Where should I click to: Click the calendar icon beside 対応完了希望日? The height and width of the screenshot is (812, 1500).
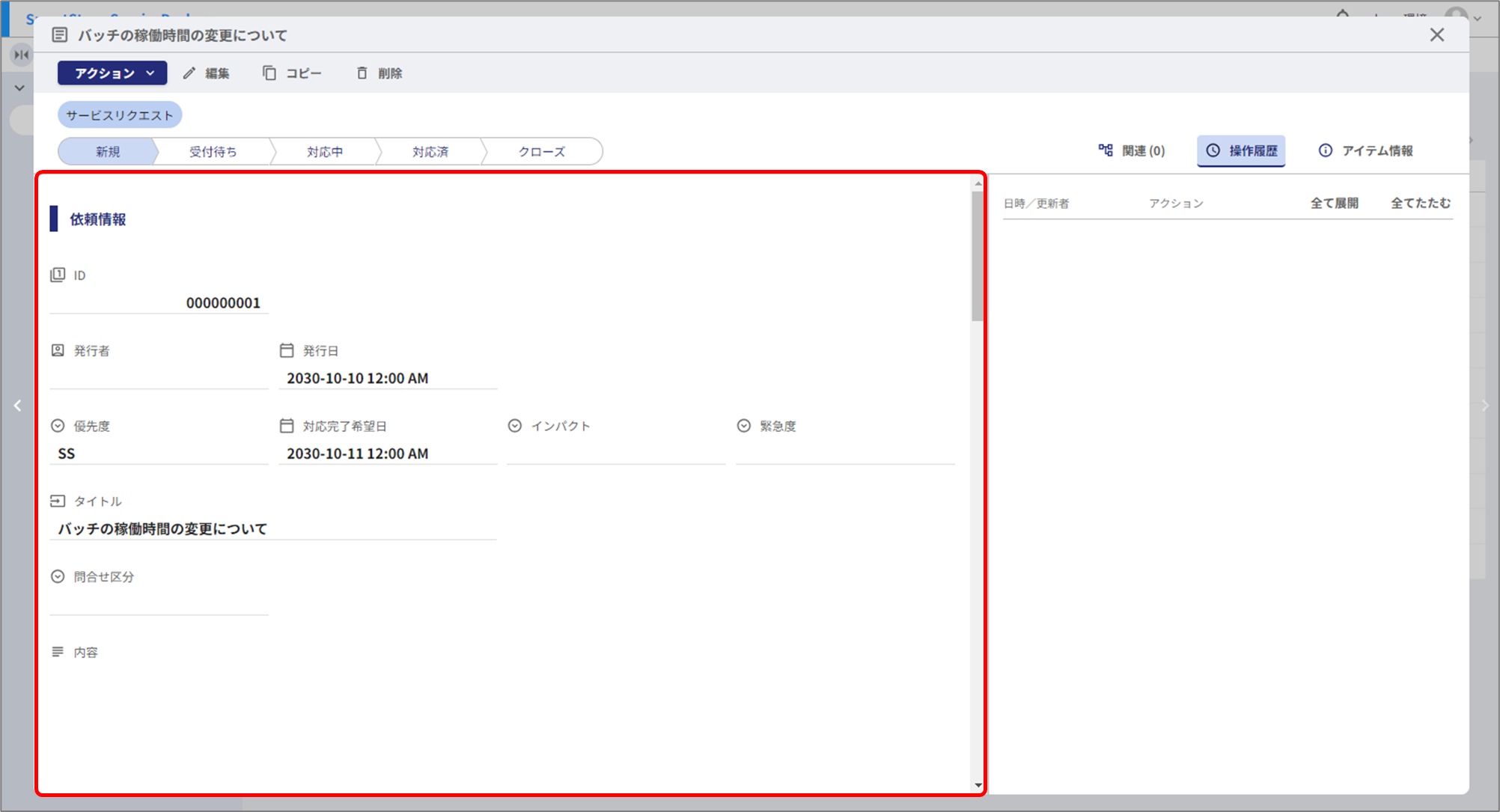tap(287, 426)
